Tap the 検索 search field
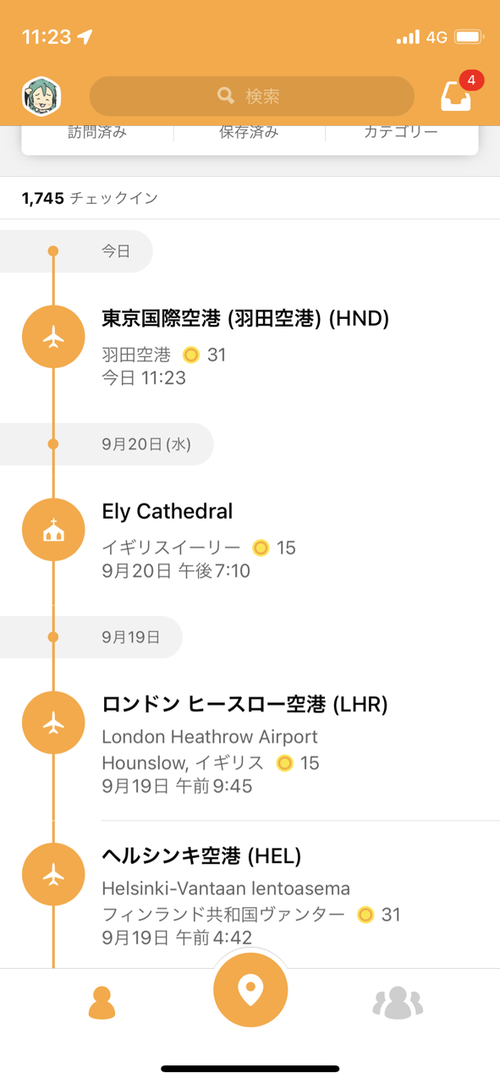The height and width of the screenshot is (1083, 500). pyautogui.click(x=251, y=96)
